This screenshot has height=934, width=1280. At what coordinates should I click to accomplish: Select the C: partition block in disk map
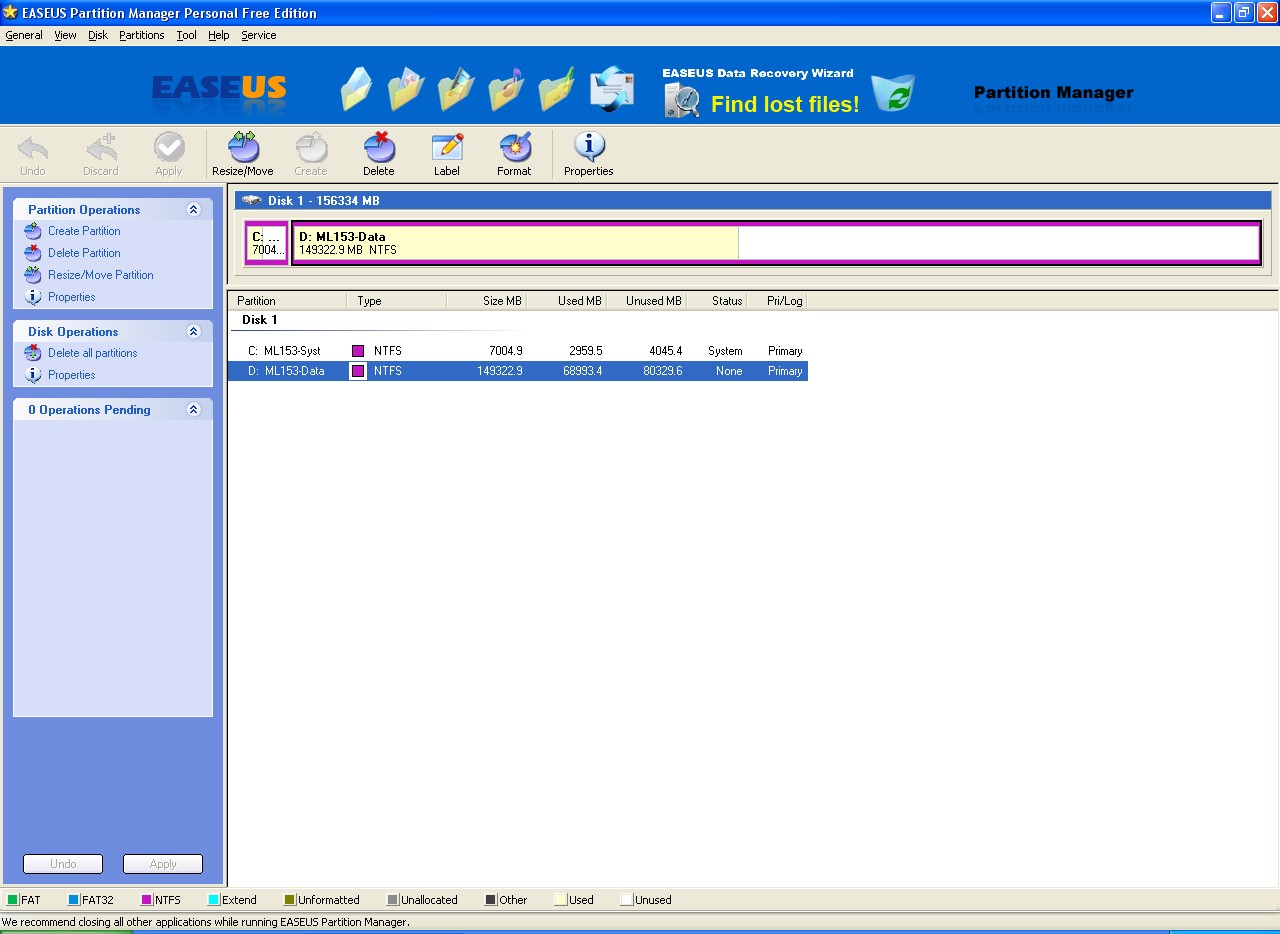click(267, 243)
